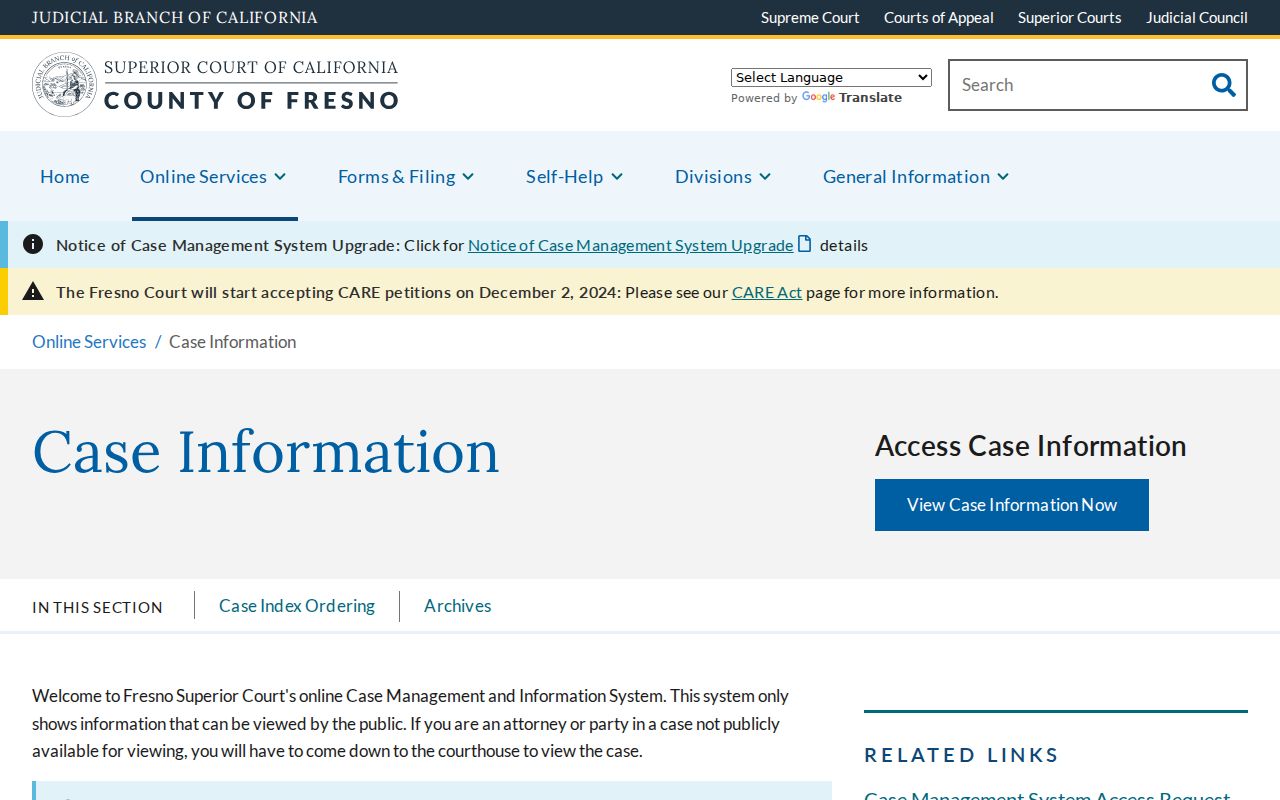Open the Superior Courts link
This screenshot has width=1280, height=800.
pyautogui.click(x=1070, y=17)
